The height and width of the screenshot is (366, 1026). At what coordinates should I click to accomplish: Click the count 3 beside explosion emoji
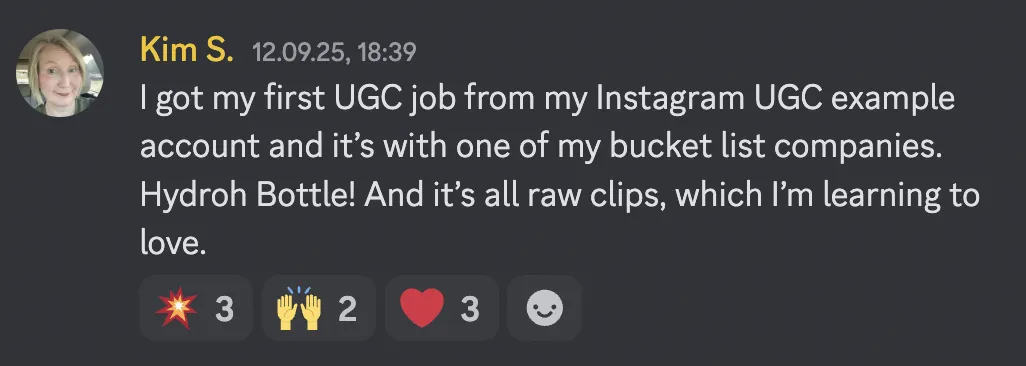pyautogui.click(x=224, y=308)
